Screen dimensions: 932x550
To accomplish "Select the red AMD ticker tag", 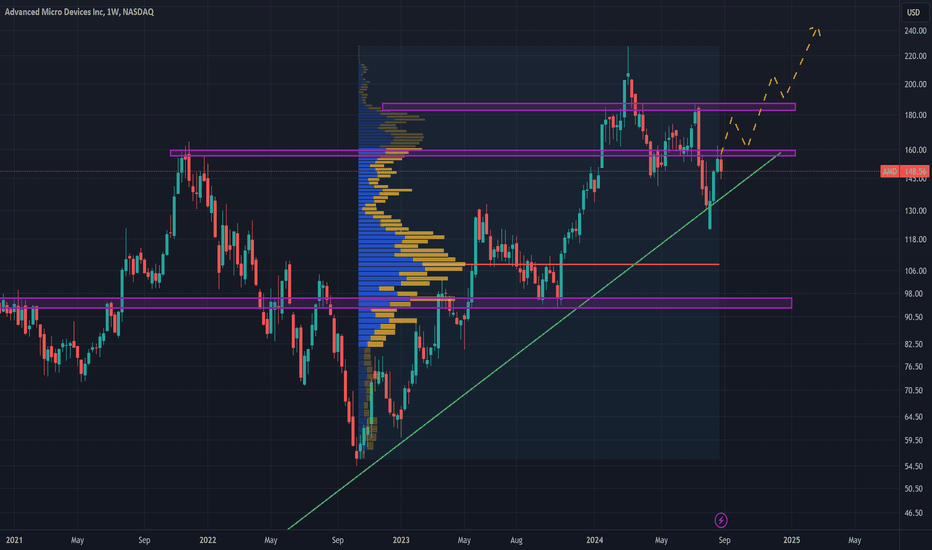I will coord(889,171).
